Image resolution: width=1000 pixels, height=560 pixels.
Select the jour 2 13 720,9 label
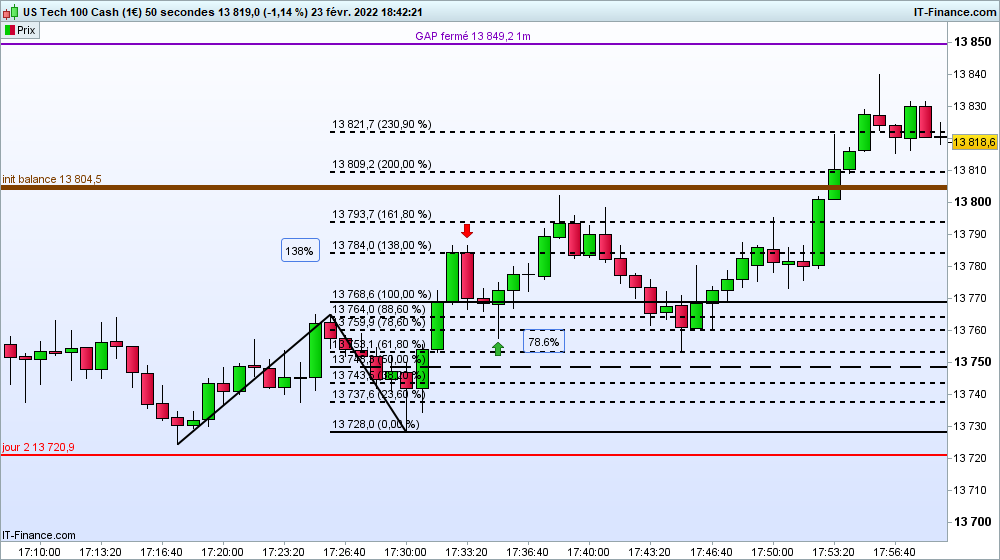38,447
